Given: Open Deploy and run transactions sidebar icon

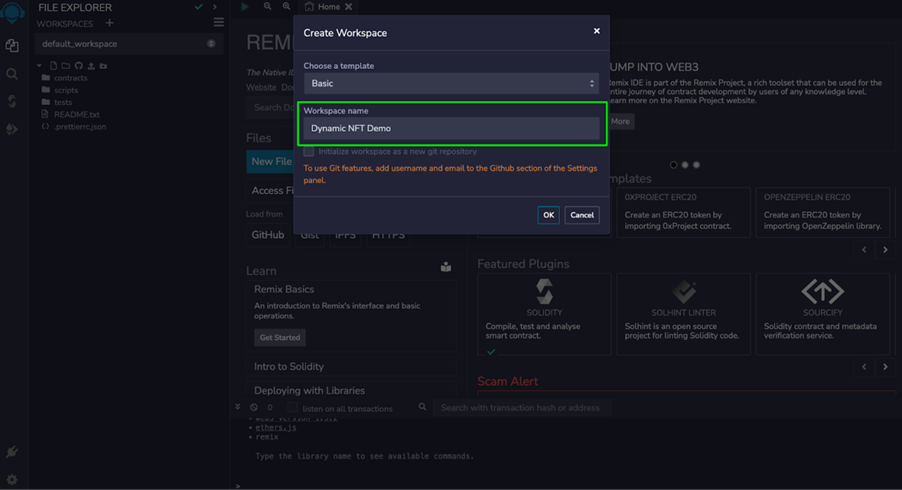Looking at the screenshot, I should tap(12, 129).
